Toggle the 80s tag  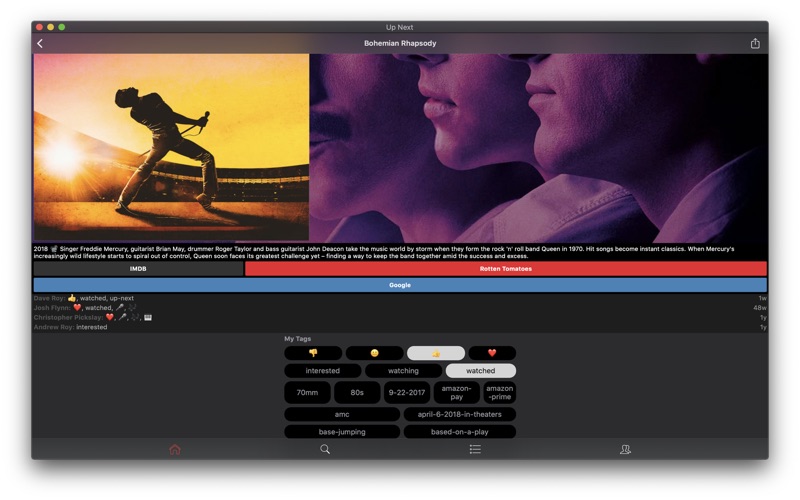coord(357,393)
